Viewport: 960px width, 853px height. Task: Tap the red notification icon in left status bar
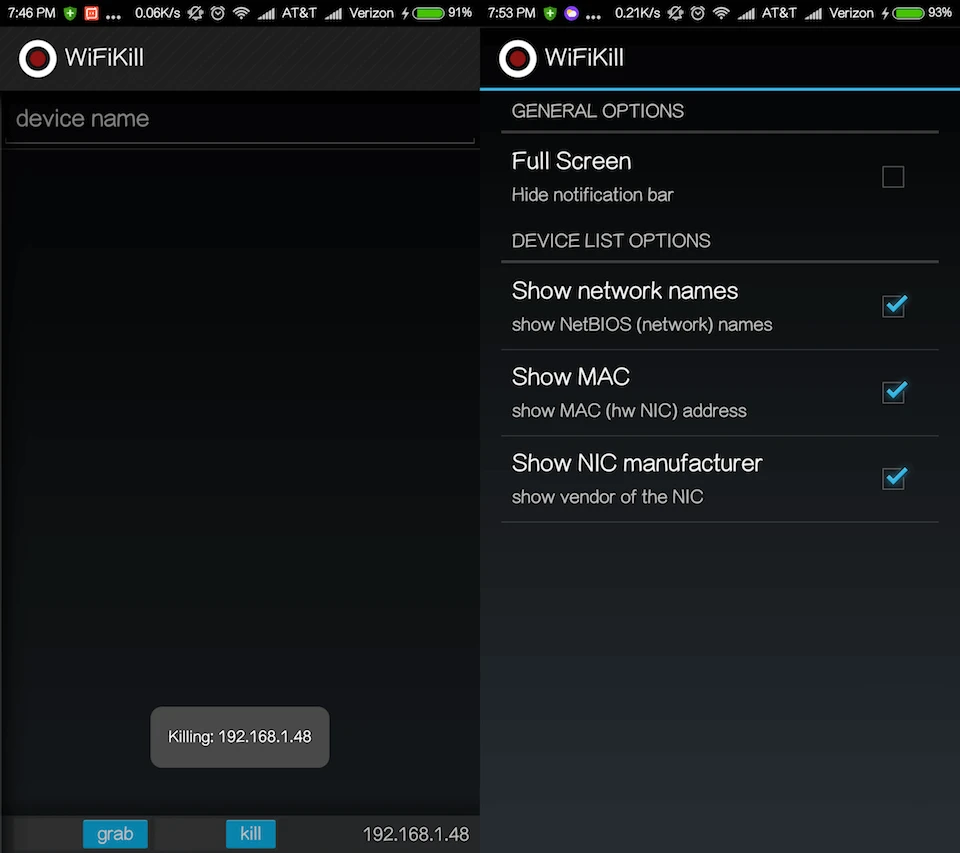pos(91,13)
